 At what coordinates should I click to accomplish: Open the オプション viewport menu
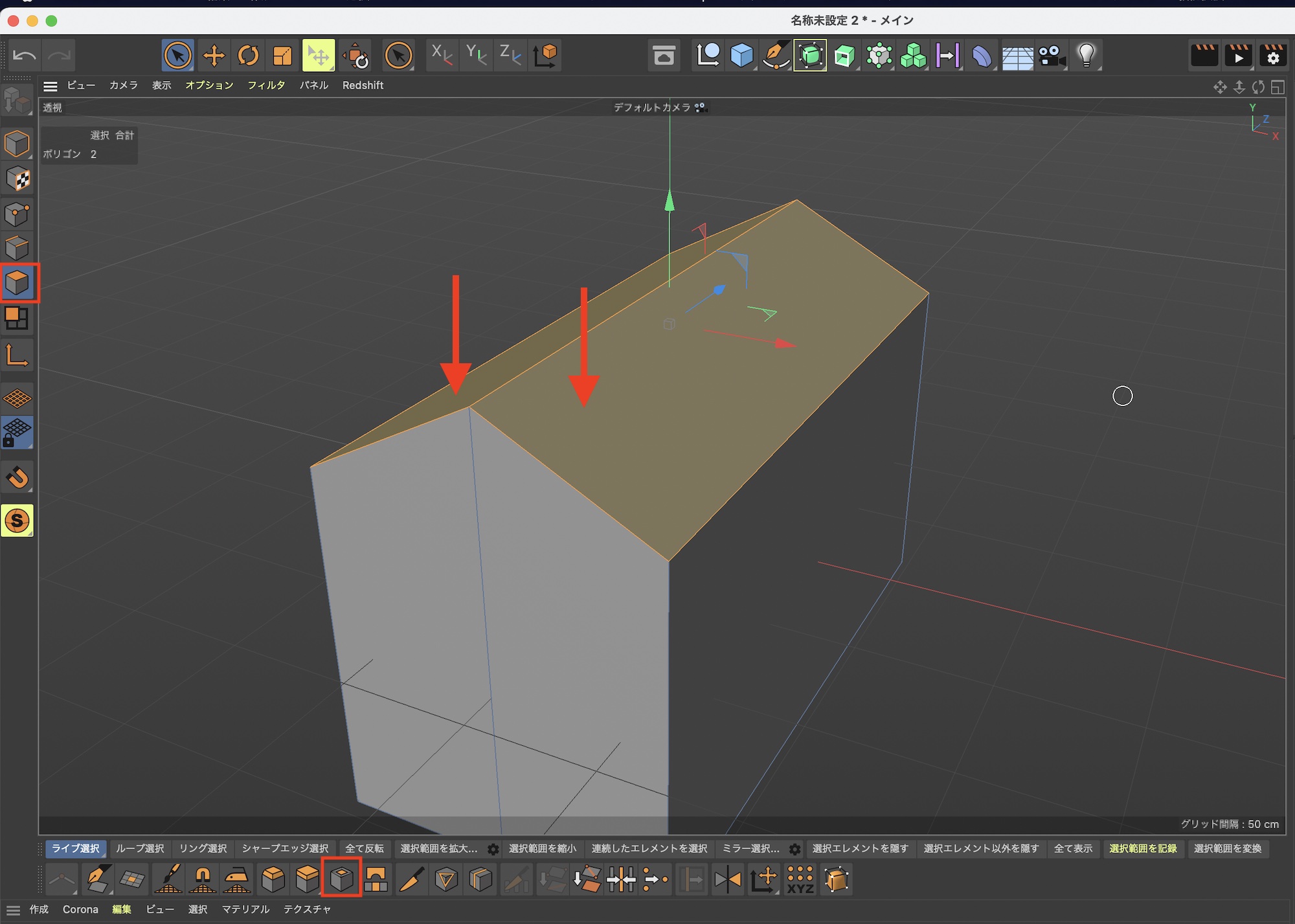pos(209,85)
